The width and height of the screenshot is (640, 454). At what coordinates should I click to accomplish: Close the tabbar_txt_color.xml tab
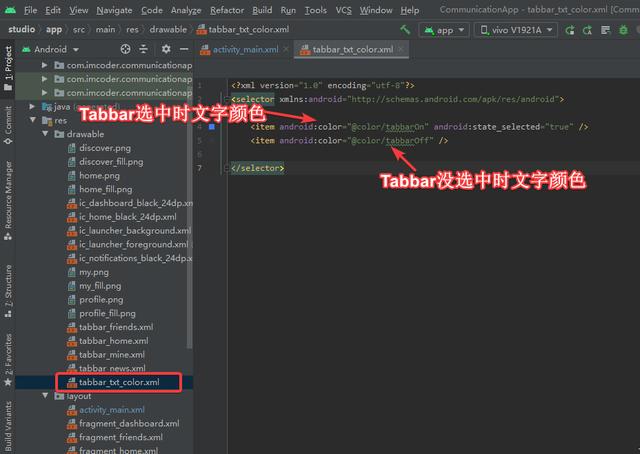tap(401, 49)
